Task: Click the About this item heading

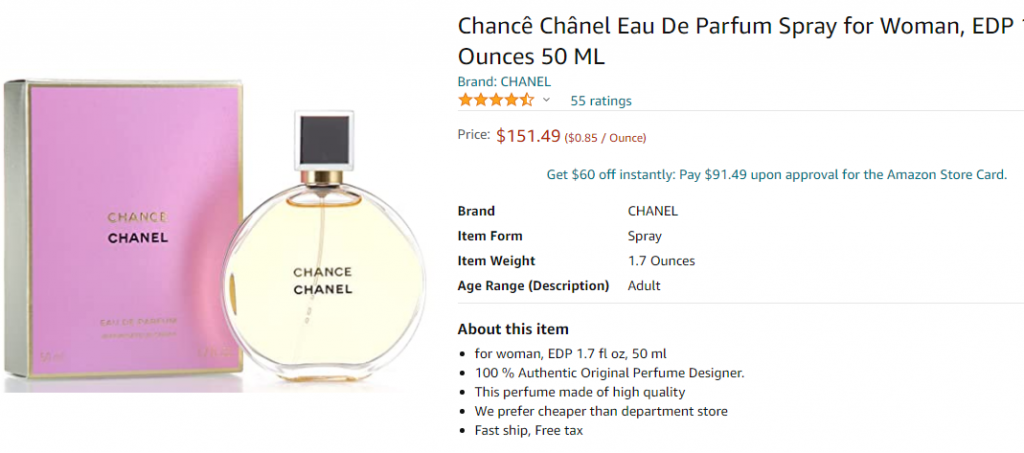Action: pyautogui.click(x=513, y=329)
